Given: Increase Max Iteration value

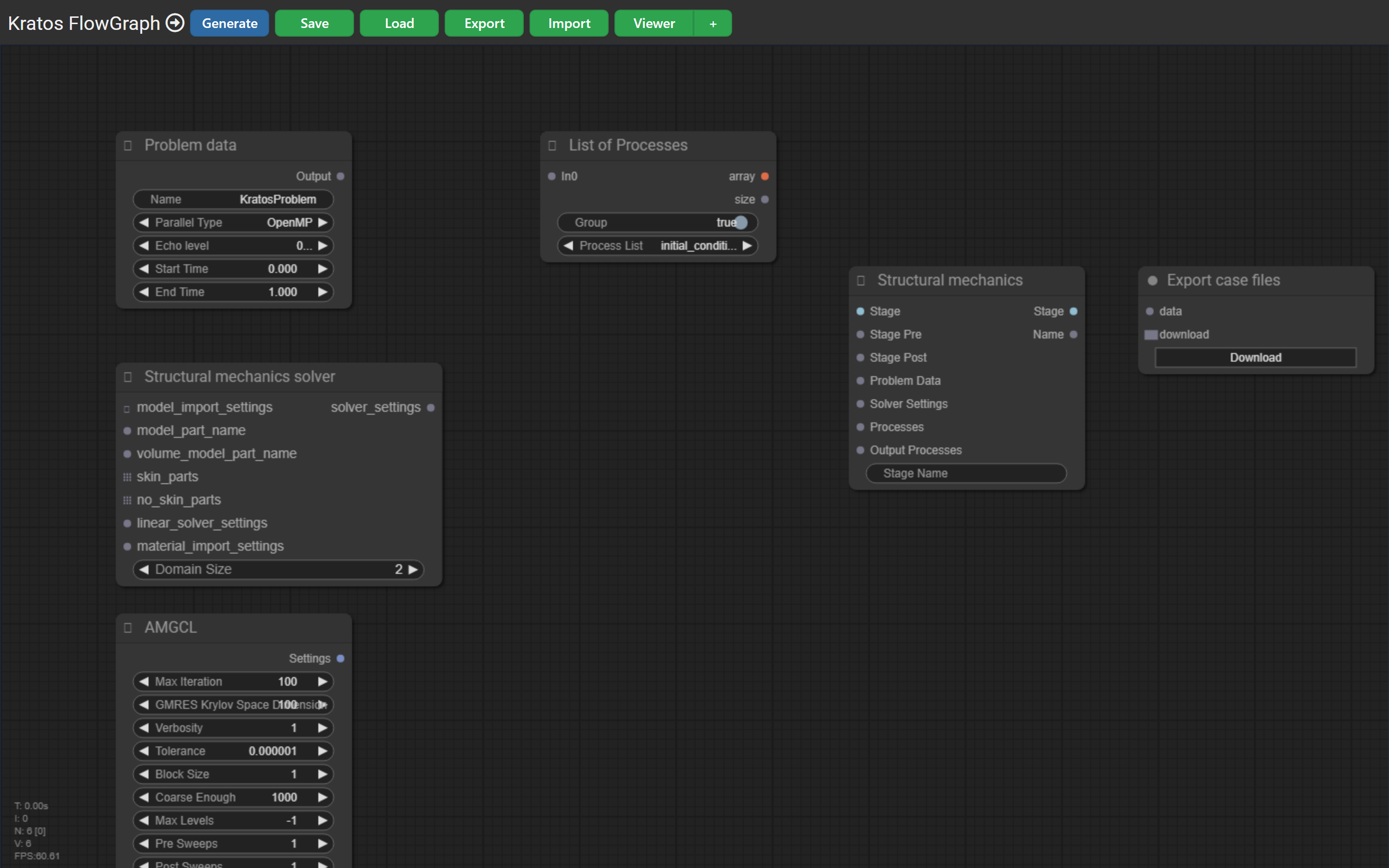Looking at the screenshot, I should click(323, 681).
